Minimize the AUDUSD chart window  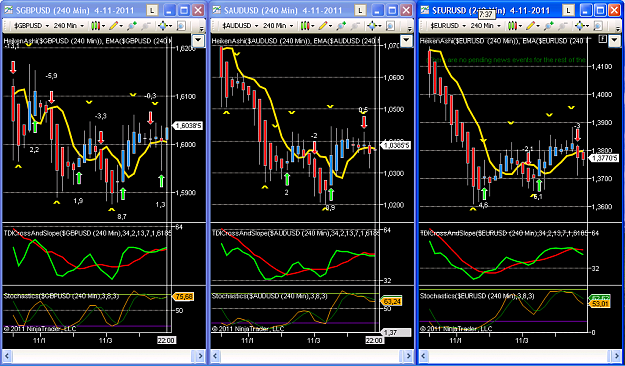point(379,10)
